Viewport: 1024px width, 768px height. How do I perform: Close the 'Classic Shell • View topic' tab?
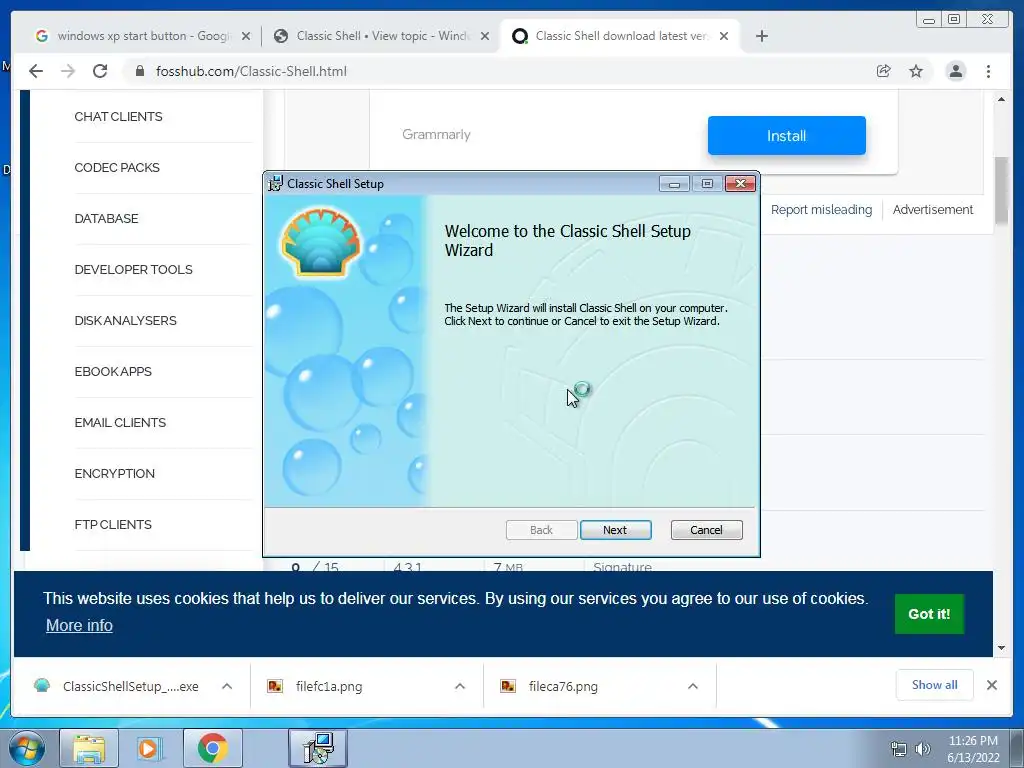(485, 36)
